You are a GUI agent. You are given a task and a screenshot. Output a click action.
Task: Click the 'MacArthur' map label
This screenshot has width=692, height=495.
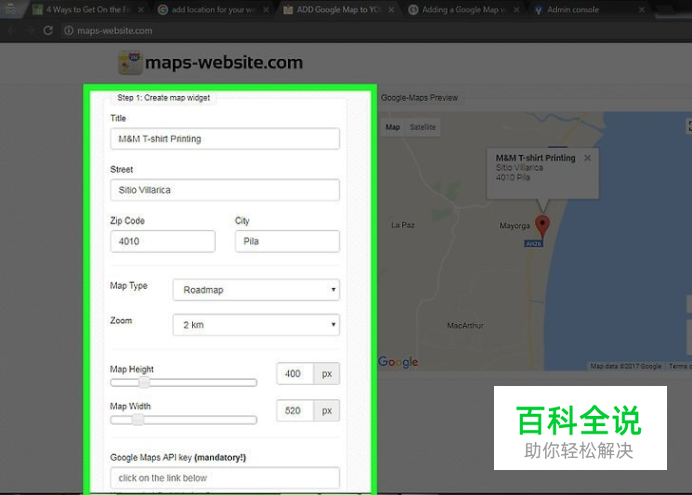coord(465,326)
